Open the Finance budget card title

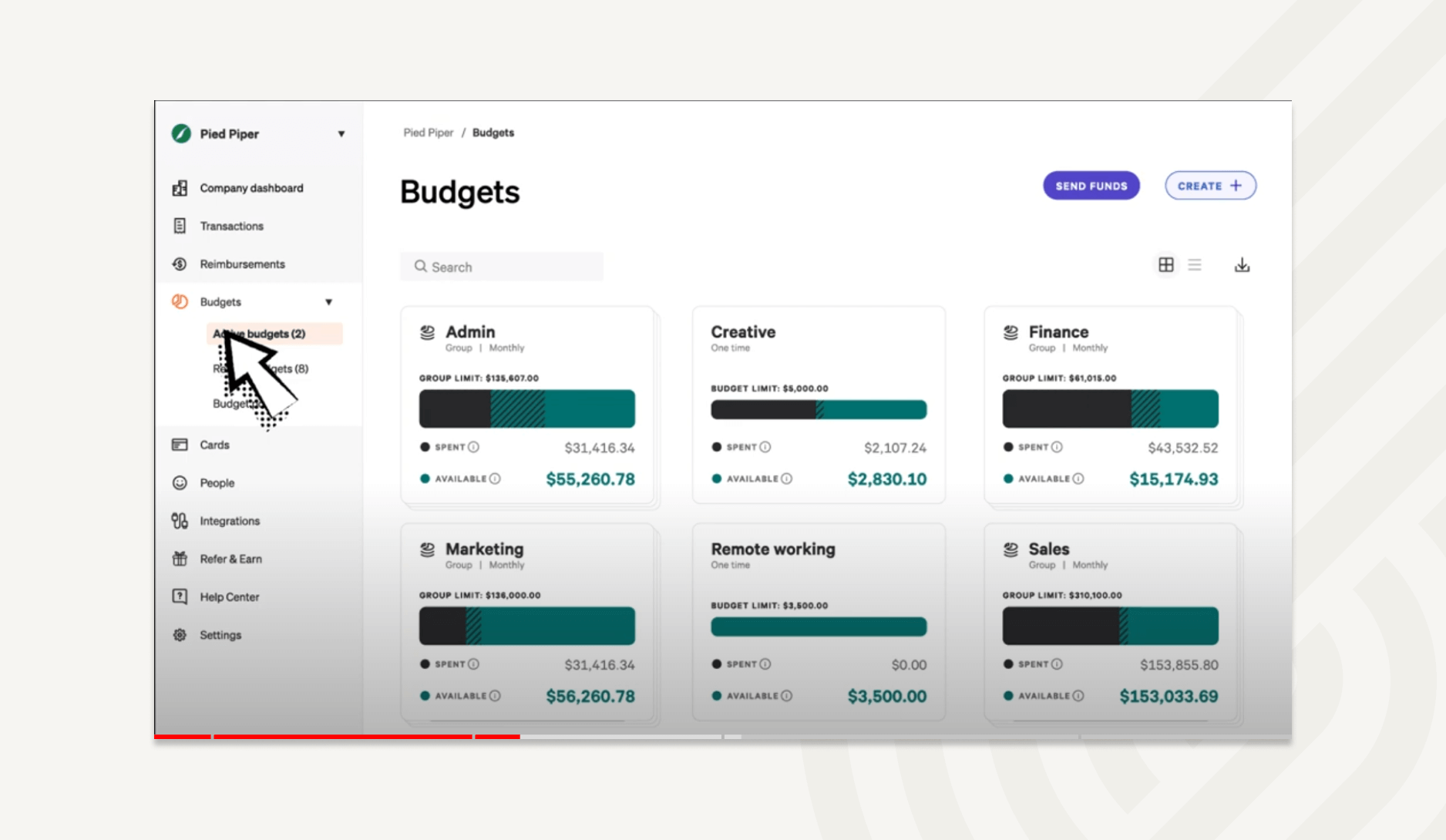point(1058,332)
